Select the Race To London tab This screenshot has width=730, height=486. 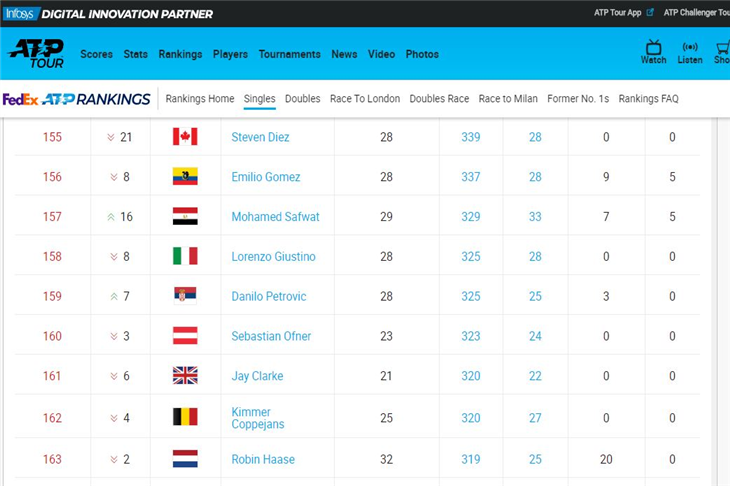(x=365, y=99)
